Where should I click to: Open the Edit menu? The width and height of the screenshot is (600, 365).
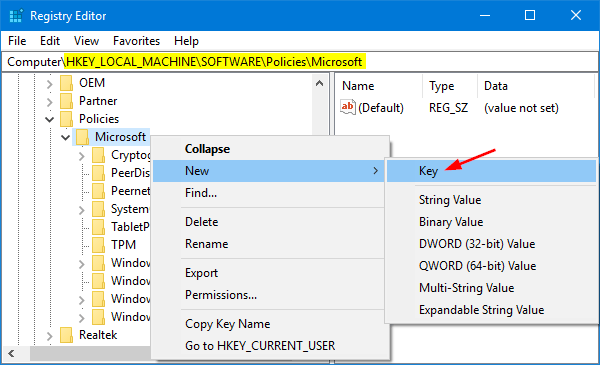click(x=50, y=41)
